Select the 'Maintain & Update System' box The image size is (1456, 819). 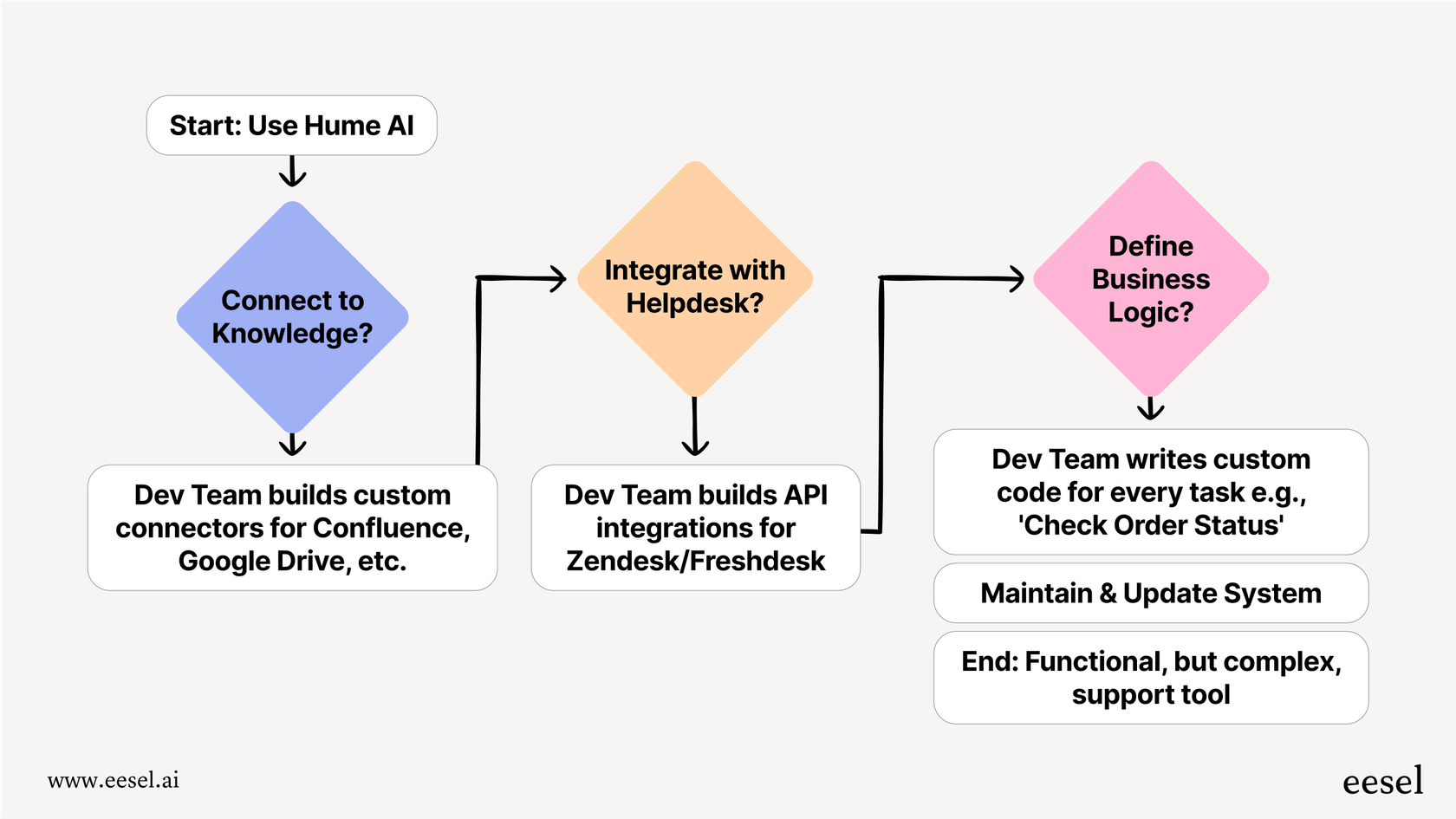(x=1150, y=593)
